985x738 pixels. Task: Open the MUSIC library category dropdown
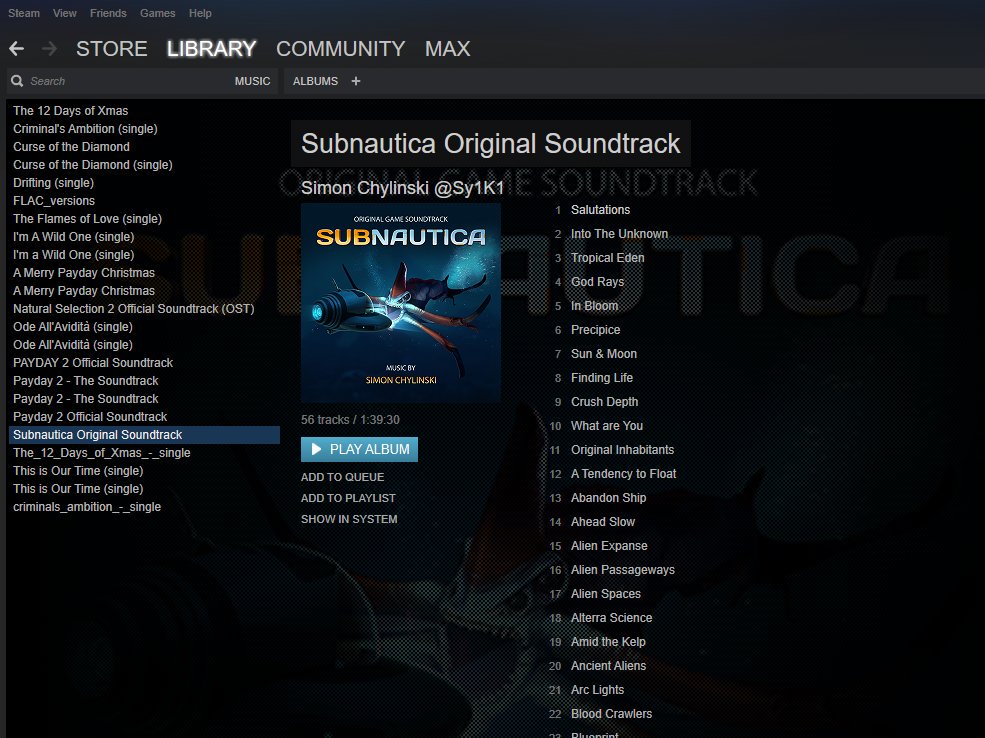click(253, 81)
